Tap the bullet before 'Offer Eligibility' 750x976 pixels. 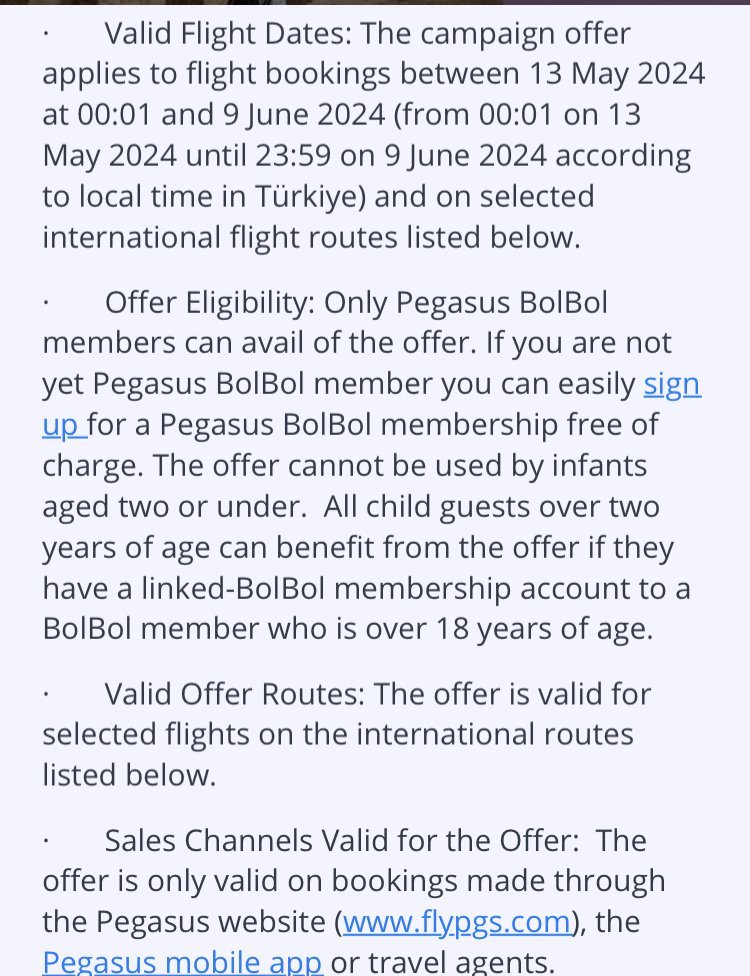(x=46, y=303)
